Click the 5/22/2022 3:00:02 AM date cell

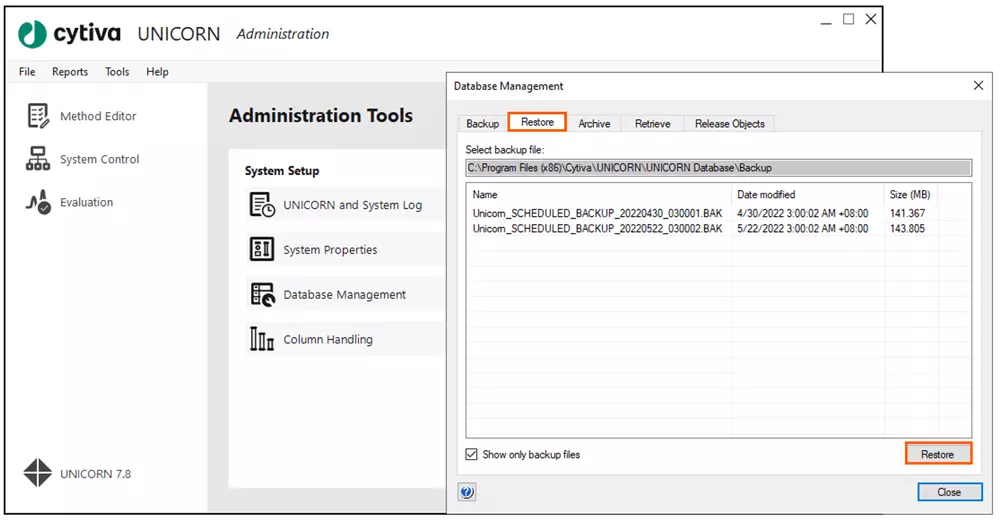coord(802,228)
